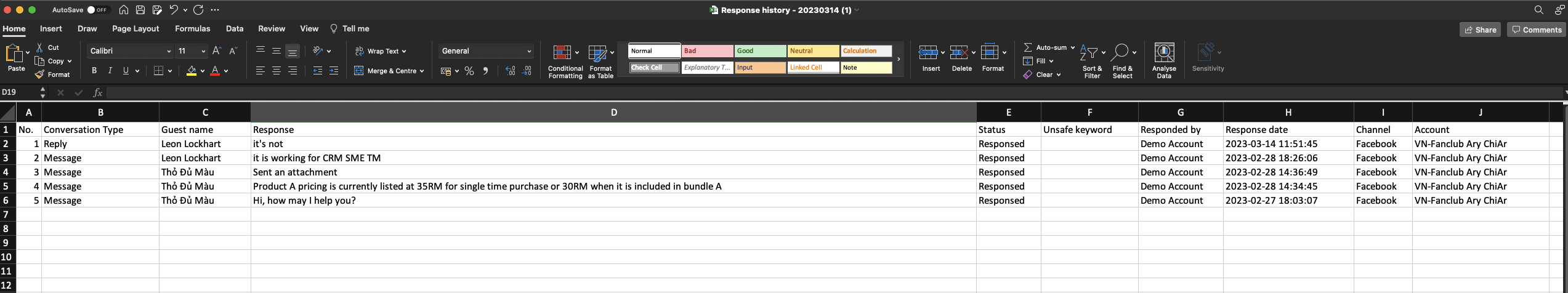Switch to the Formulas tab
Viewport: 1568px width, 293px height.
(x=192, y=29)
